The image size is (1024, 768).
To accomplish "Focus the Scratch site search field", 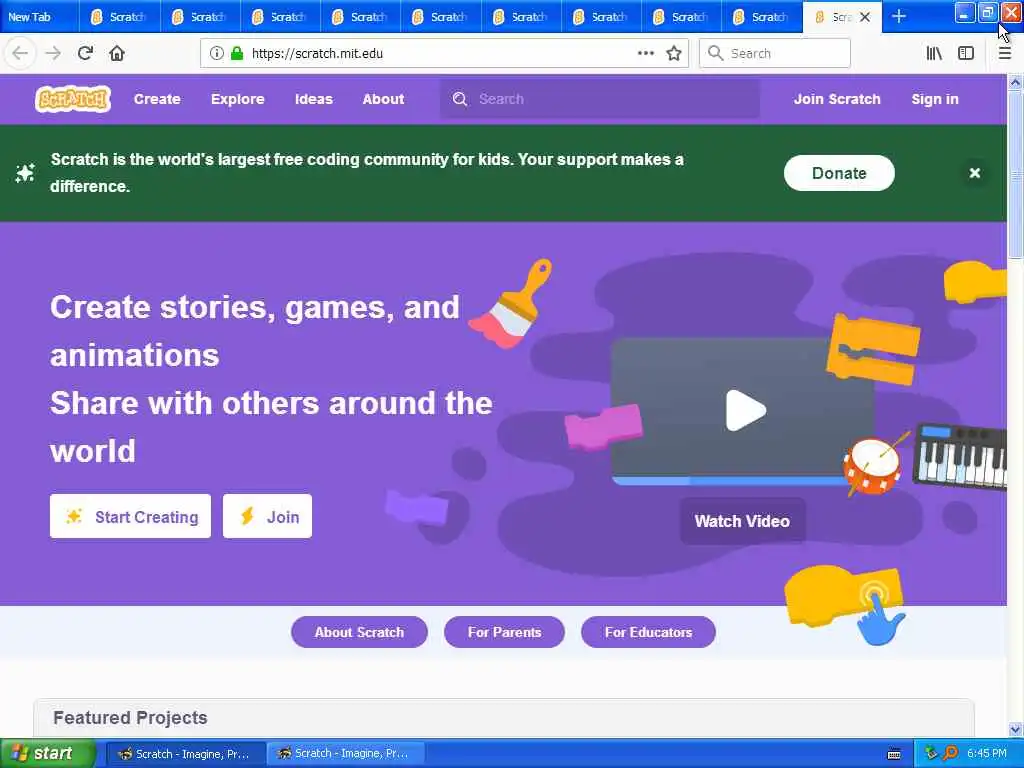I will [600, 99].
